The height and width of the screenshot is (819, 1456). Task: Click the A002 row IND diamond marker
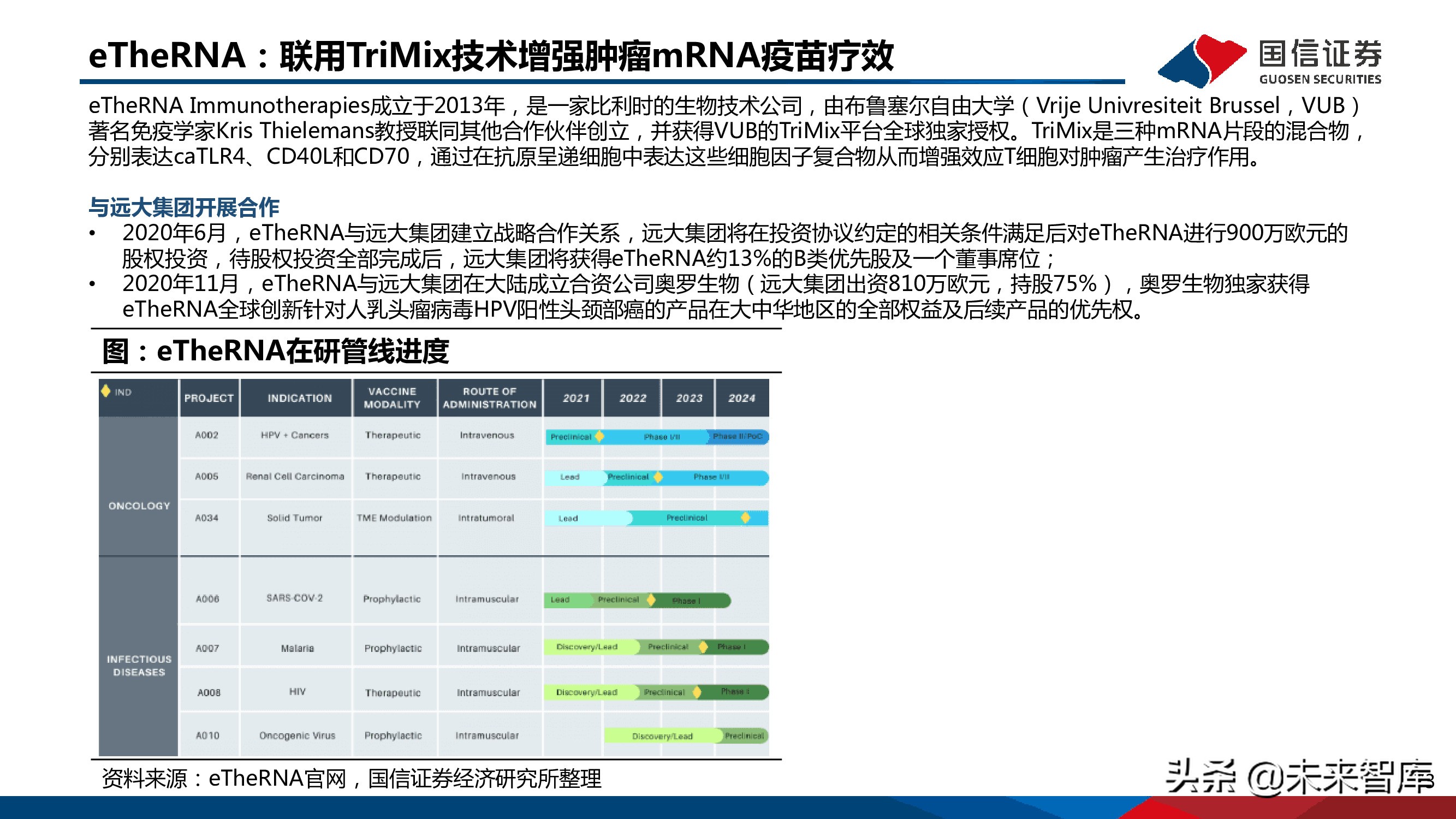pos(599,436)
